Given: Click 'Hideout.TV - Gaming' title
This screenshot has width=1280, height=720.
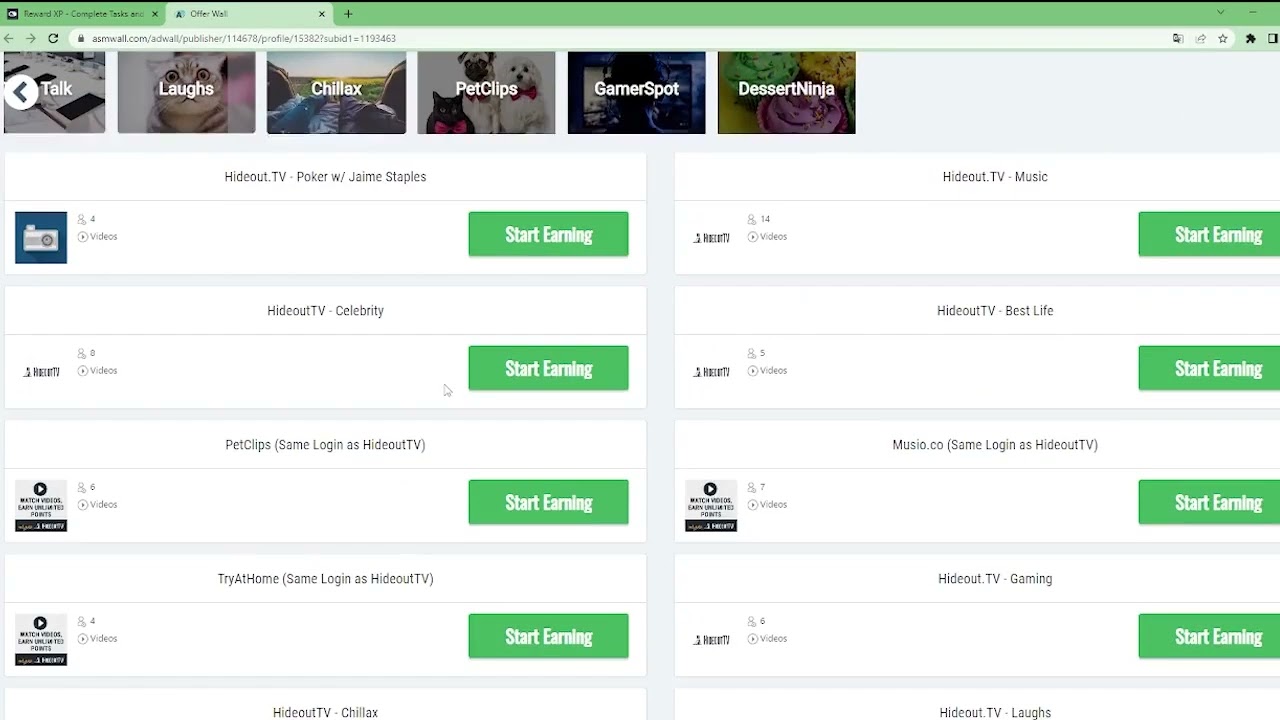Looking at the screenshot, I should pyautogui.click(x=995, y=579).
